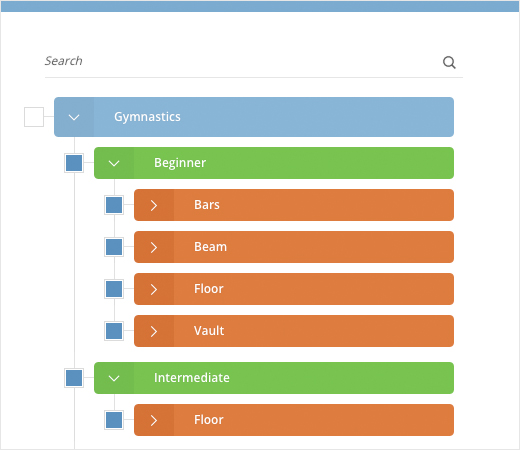The width and height of the screenshot is (520, 450).
Task: Collapse the Beginner group chevron
Action: (x=114, y=163)
